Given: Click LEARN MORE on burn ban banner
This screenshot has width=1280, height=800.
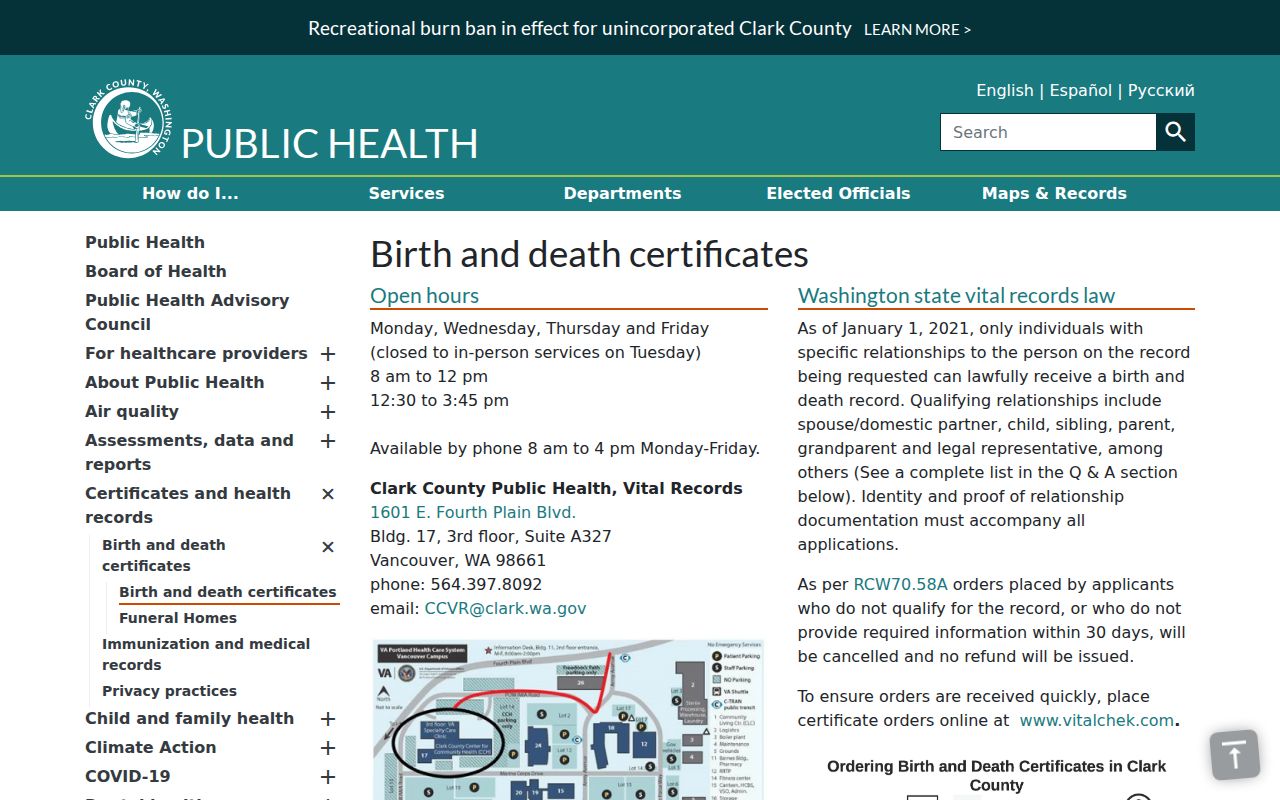Looking at the screenshot, I should [x=917, y=30].
